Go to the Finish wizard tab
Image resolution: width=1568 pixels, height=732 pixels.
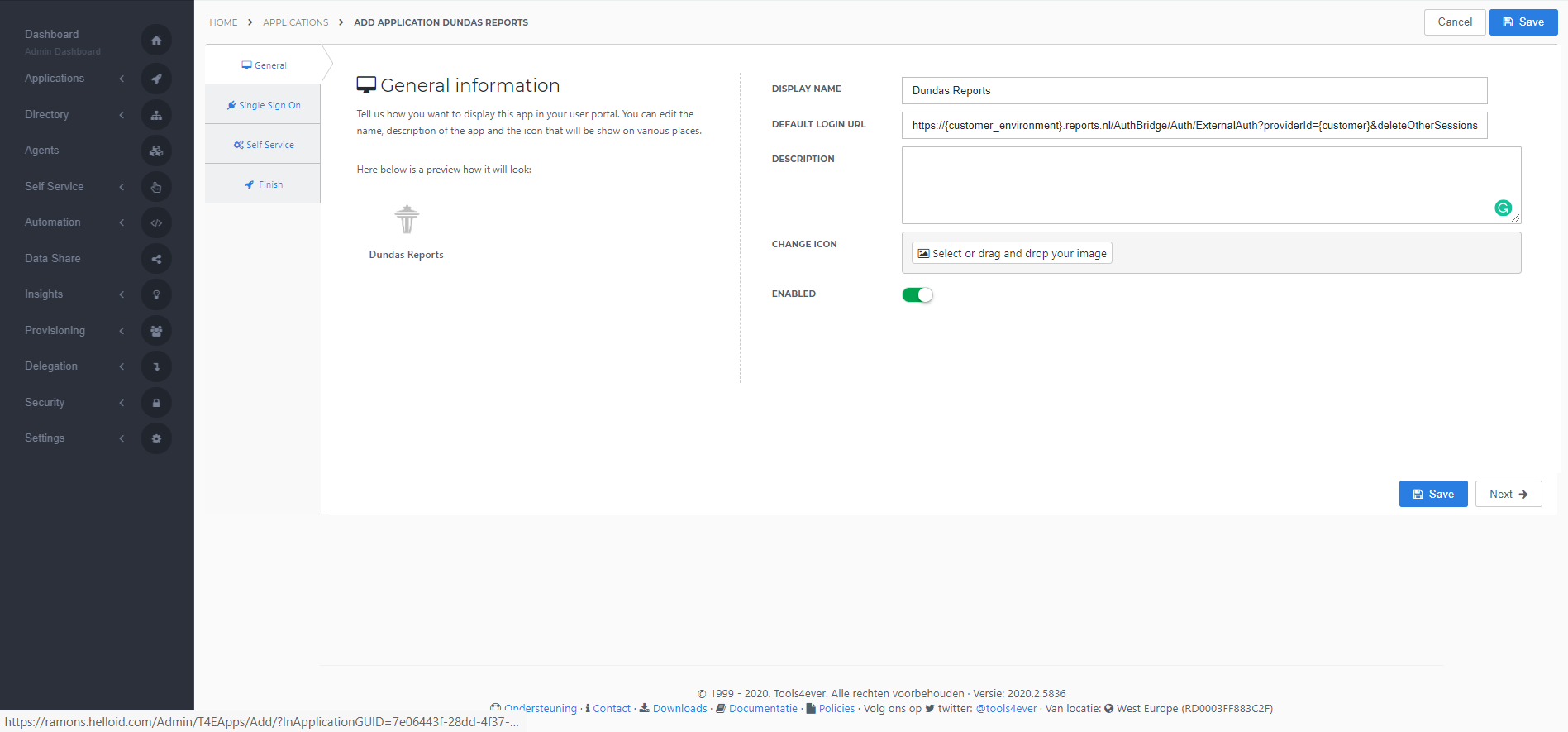pyautogui.click(x=263, y=184)
